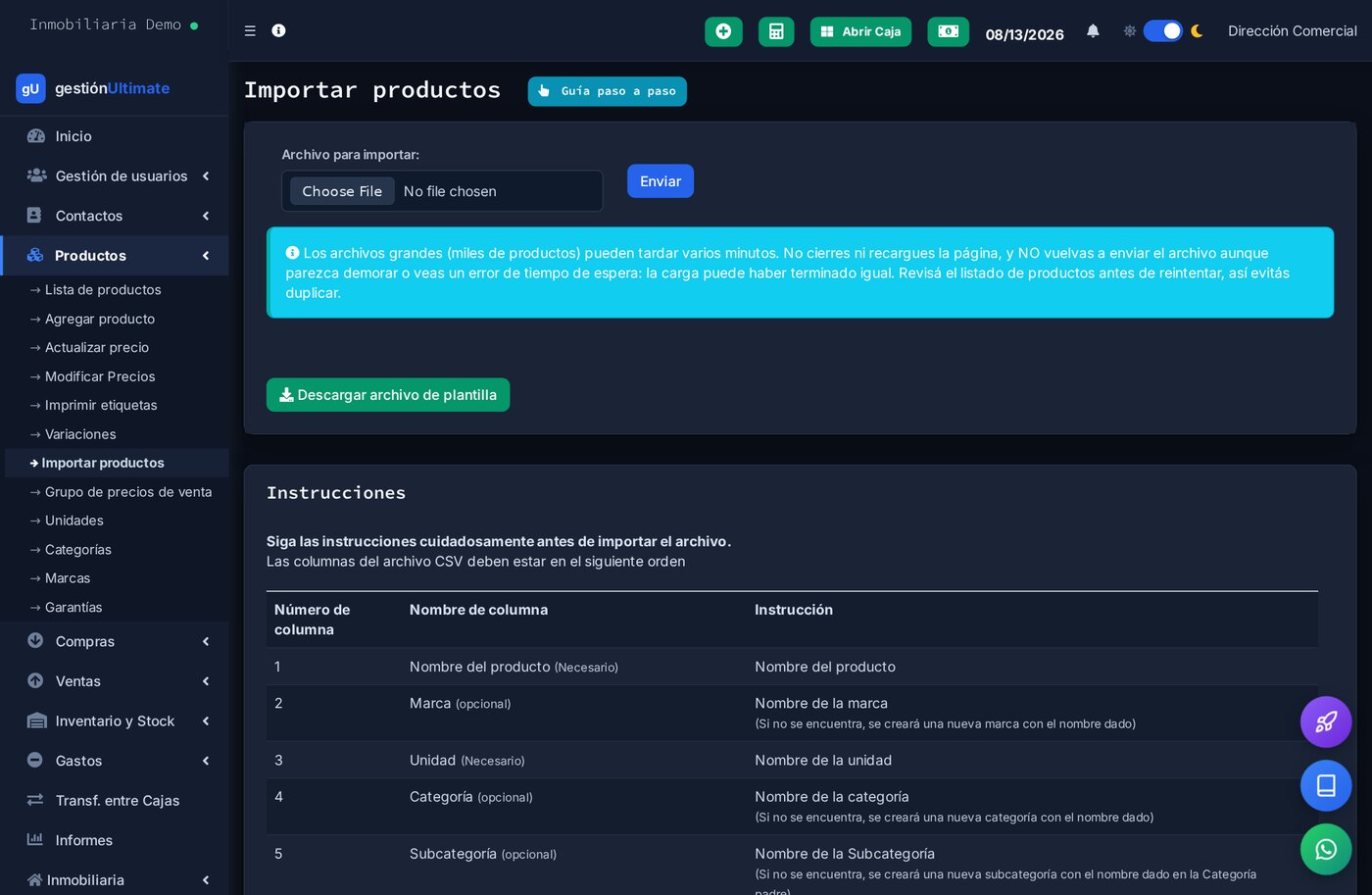Open Marcas submenu item

(x=68, y=578)
